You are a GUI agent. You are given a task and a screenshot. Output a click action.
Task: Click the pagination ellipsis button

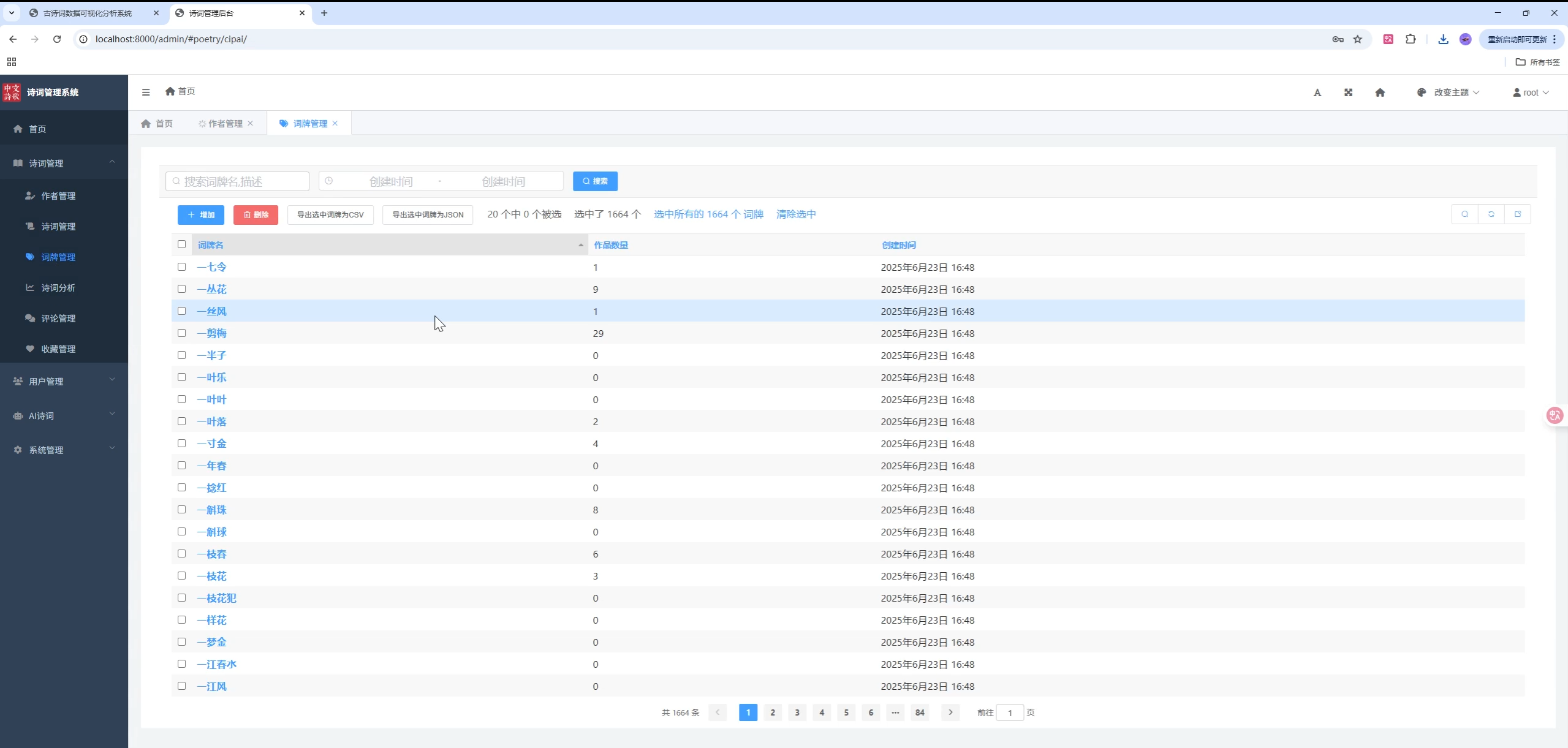[x=895, y=712]
